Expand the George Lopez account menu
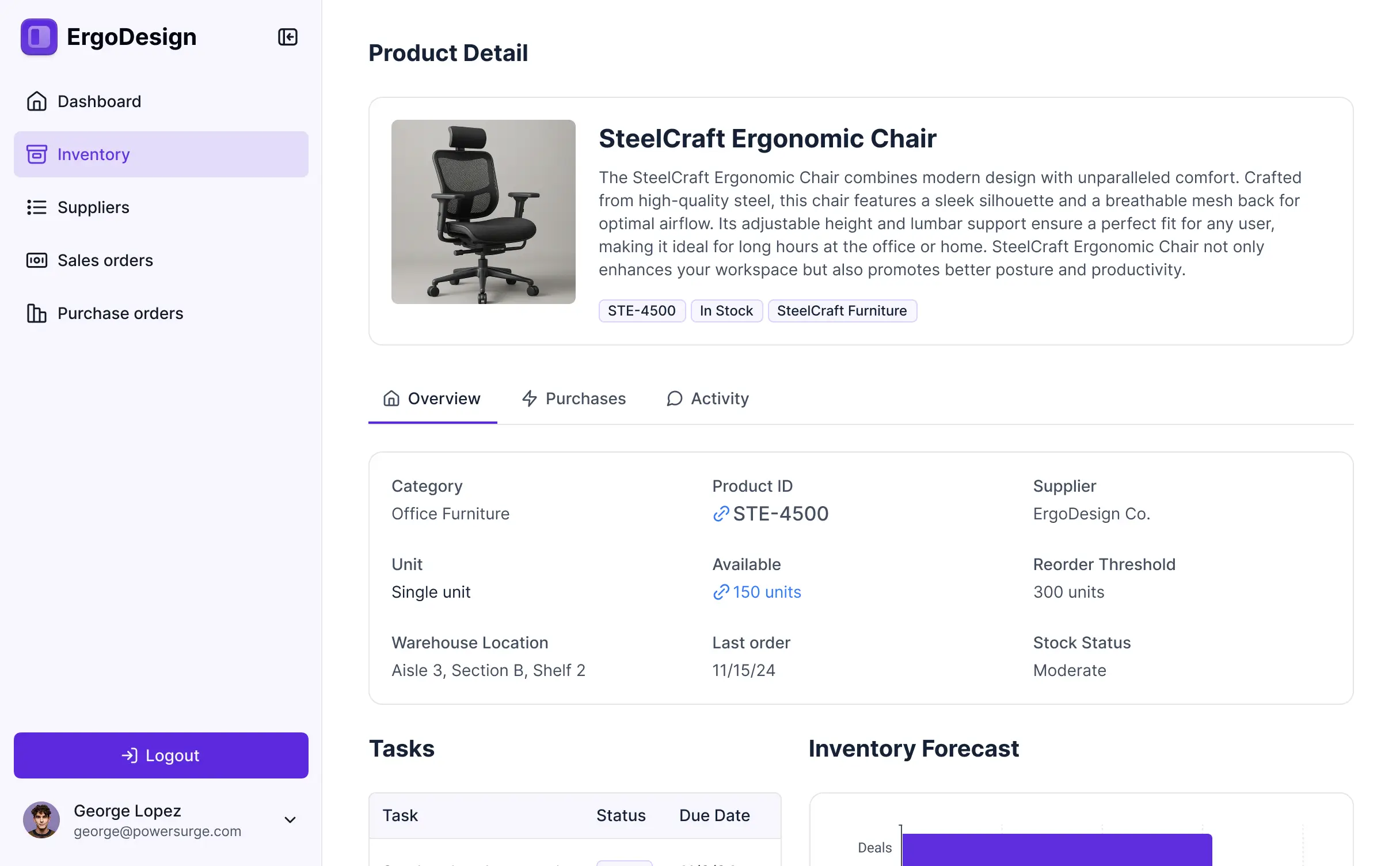The width and height of the screenshot is (1400, 866). (290, 820)
